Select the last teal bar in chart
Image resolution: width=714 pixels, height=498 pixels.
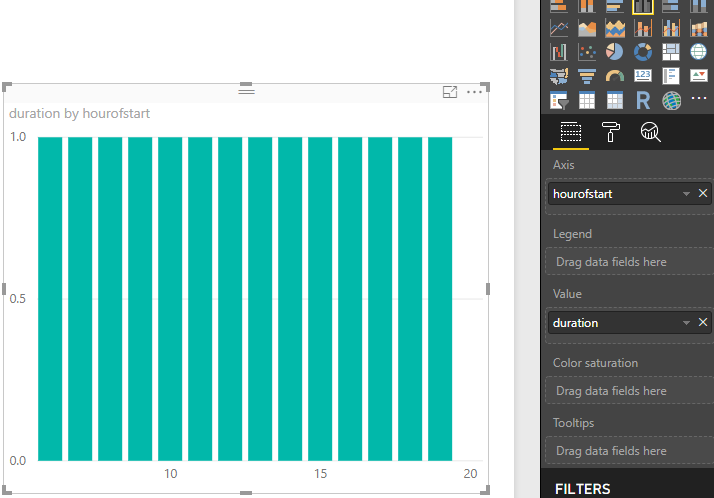[440, 299]
